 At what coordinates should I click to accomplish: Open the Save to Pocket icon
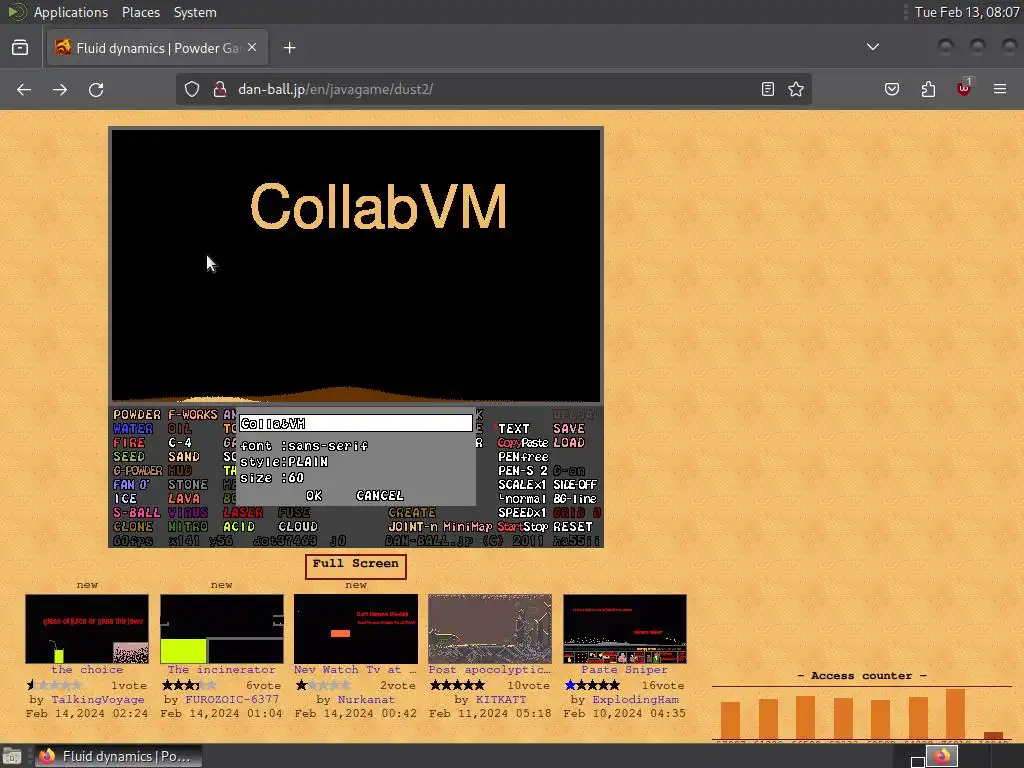pos(891,89)
